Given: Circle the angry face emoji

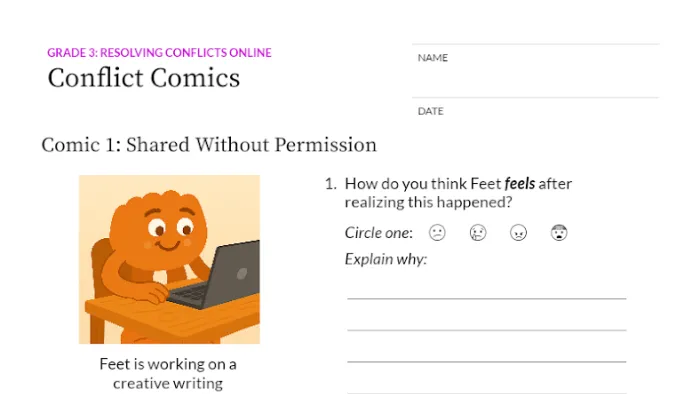Looking at the screenshot, I should pyautogui.click(x=518, y=232).
